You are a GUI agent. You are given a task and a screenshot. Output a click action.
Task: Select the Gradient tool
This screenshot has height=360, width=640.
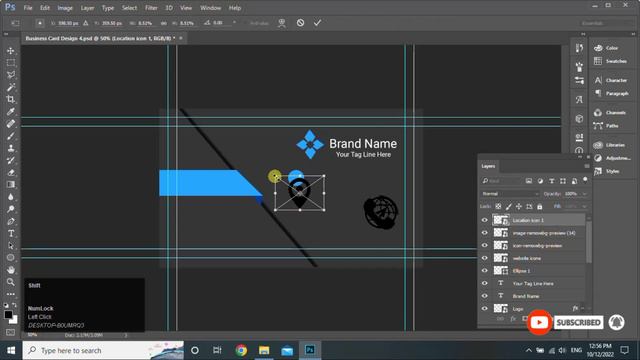[x=11, y=184]
